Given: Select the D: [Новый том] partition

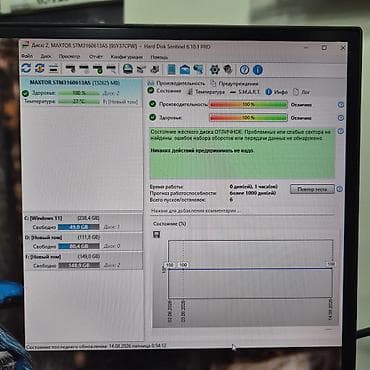Looking at the screenshot, I should pyautogui.click(x=83, y=242).
